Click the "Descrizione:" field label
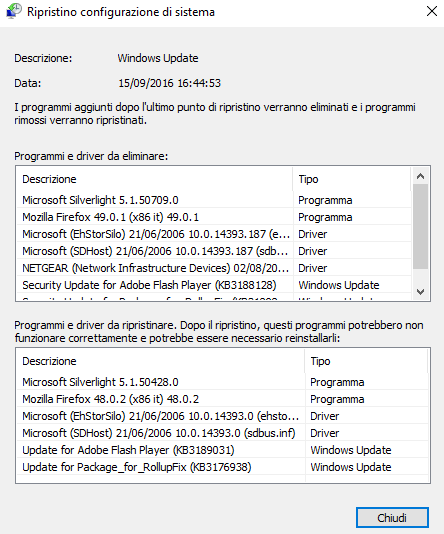The height and width of the screenshot is (534, 444). [43, 58]
